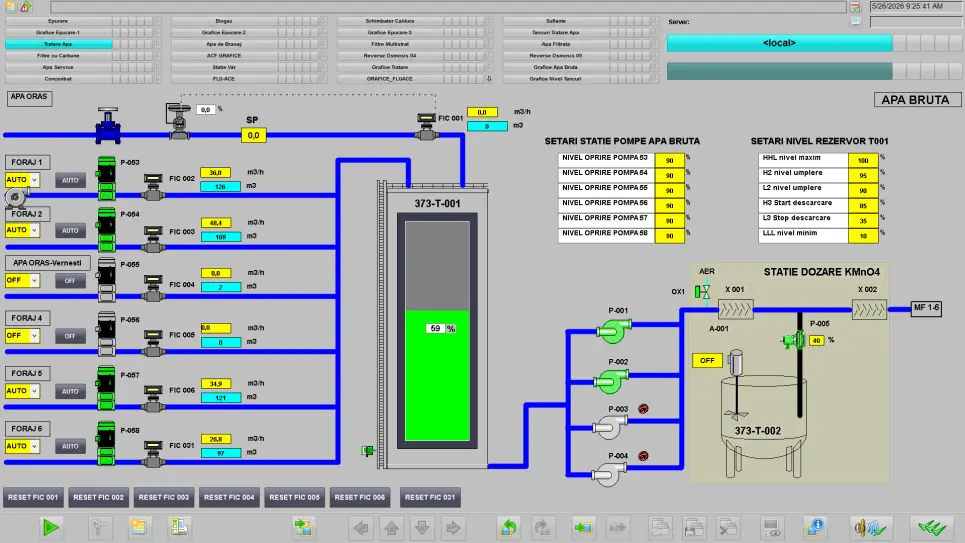Screen dimensions: 965x543
Task: Click the blue info icon in bottom toolbar
Action: point(814,528)
